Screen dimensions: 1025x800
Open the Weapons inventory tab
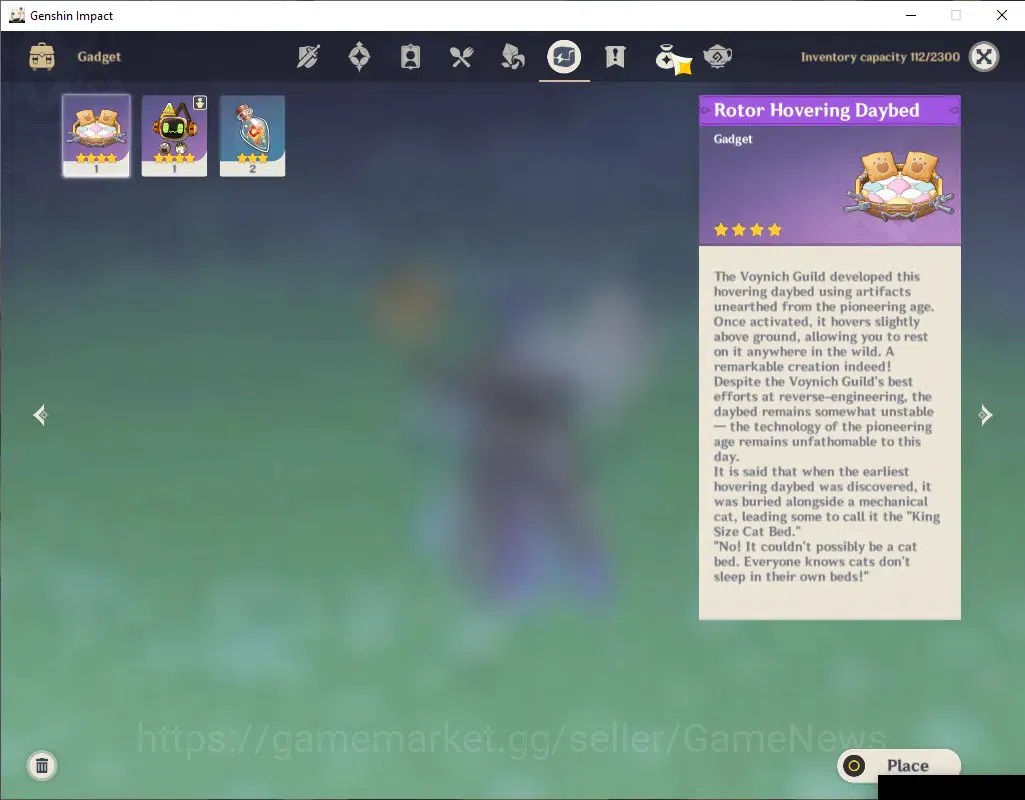308,57
